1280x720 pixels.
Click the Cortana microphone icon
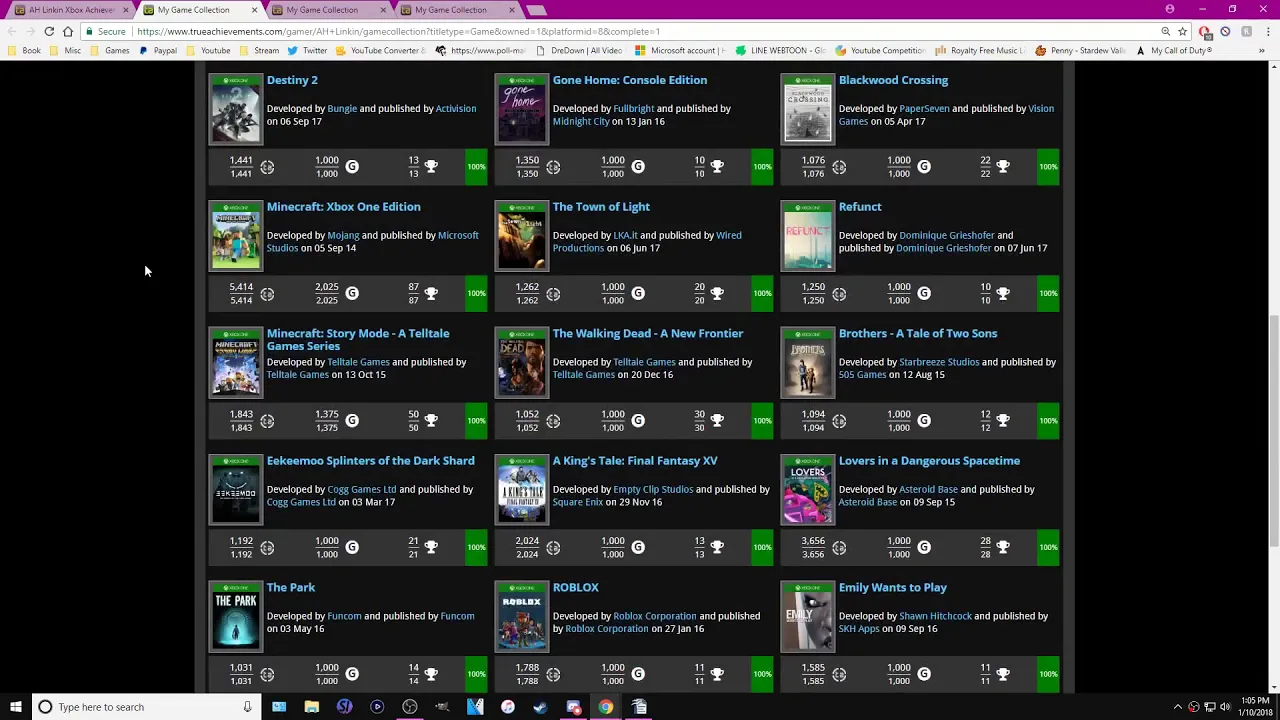[x=247, y=707]
